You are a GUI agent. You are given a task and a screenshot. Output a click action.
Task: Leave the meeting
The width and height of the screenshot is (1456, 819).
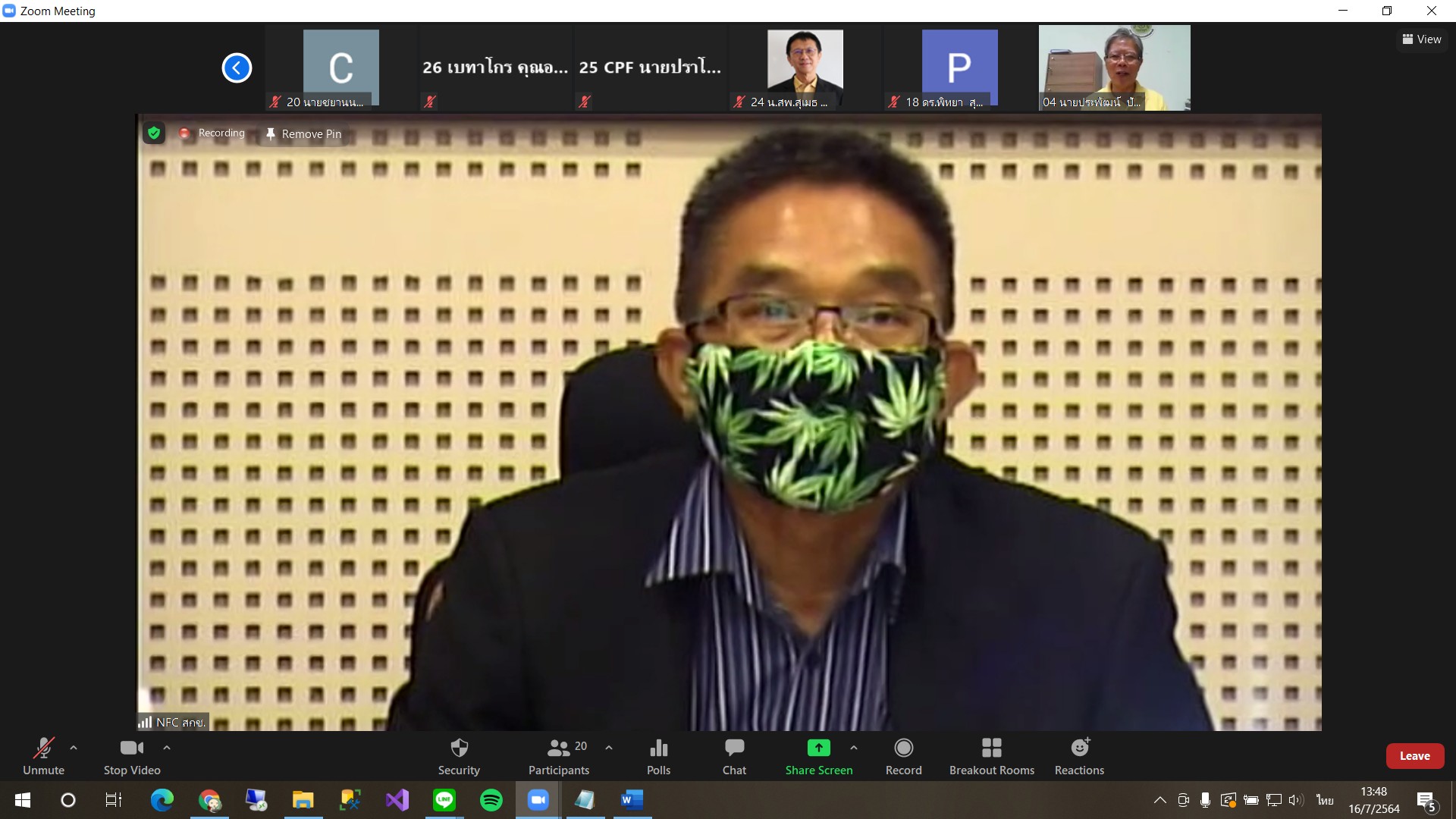[x=1414, y=756]
